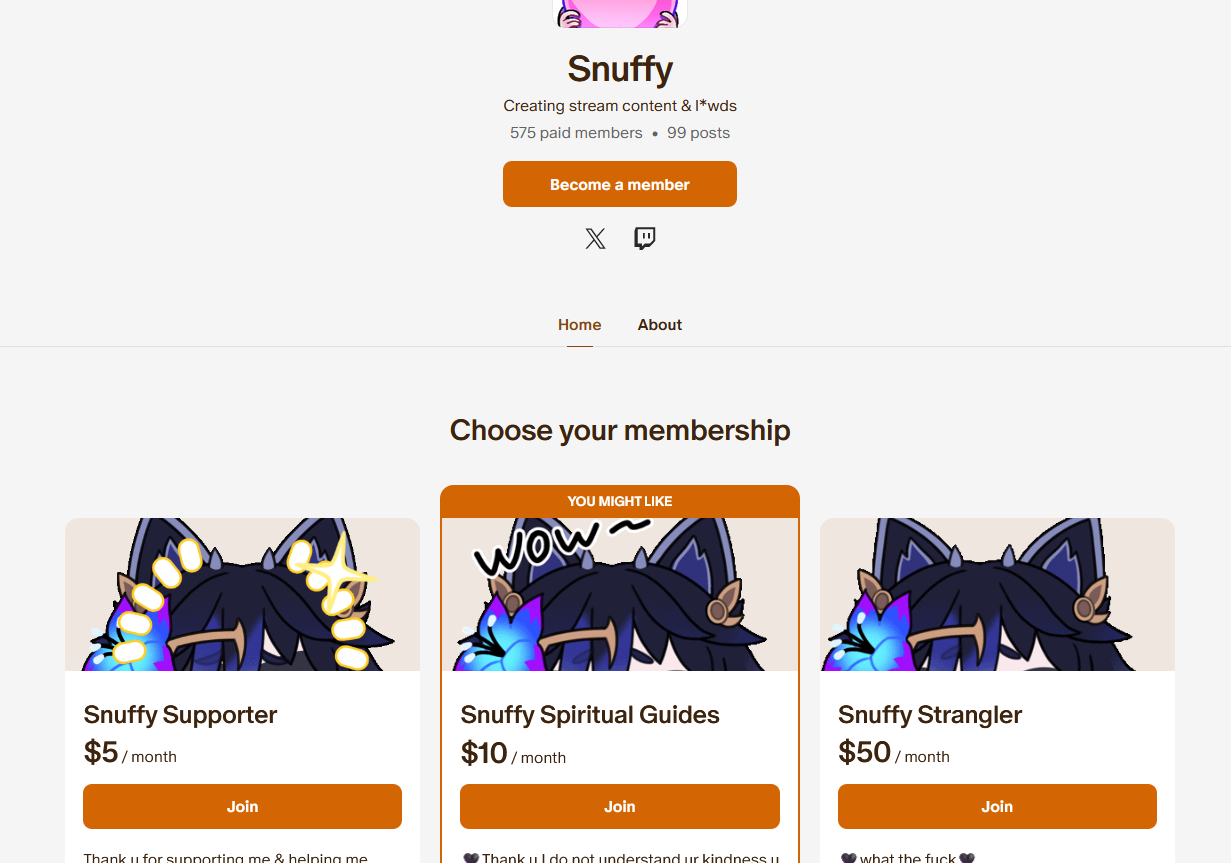Image resolution: width=1231 pixels, height=863 pixels.
Task: Click the Snuffy Strangler tier title
Action: click(x=930, y=715)
